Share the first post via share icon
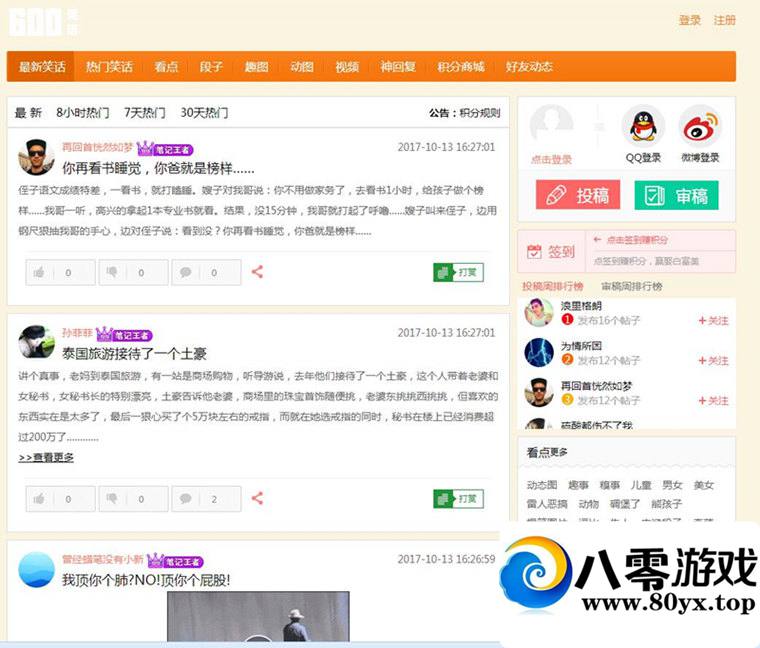The height and width of the screenshot is (648, 760). click(257, 272)
